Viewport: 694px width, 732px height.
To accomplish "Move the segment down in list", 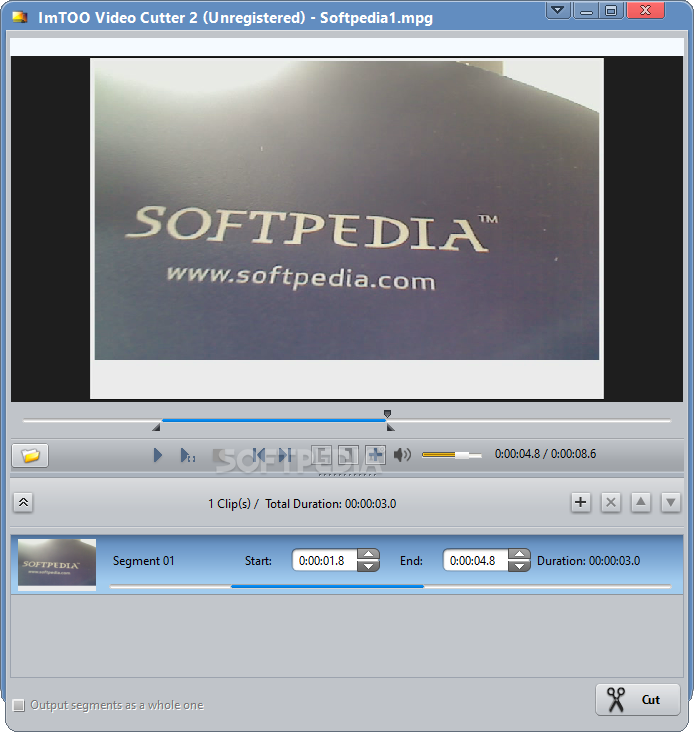I will tap(671, 502).
